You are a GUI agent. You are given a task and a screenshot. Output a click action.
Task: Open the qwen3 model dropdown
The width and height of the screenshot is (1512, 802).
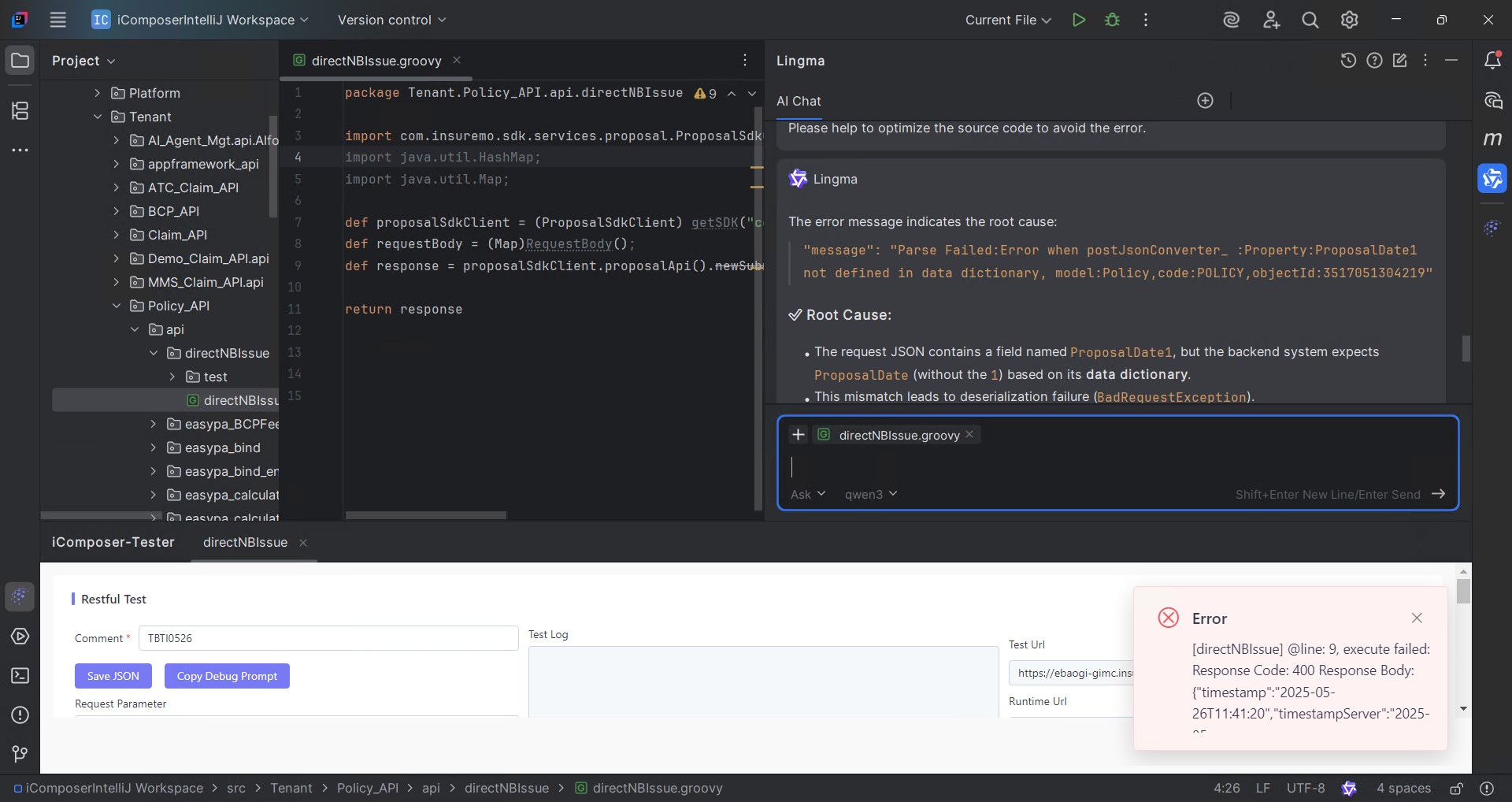[x=871, y=494]
